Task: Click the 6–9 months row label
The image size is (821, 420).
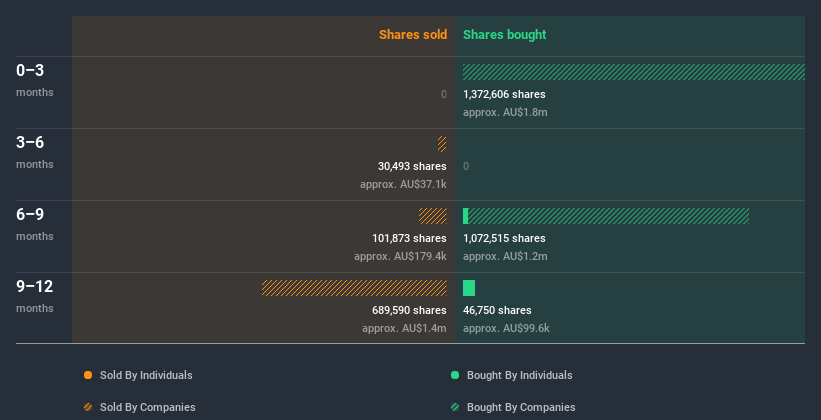Action: [x=35, y=224]
